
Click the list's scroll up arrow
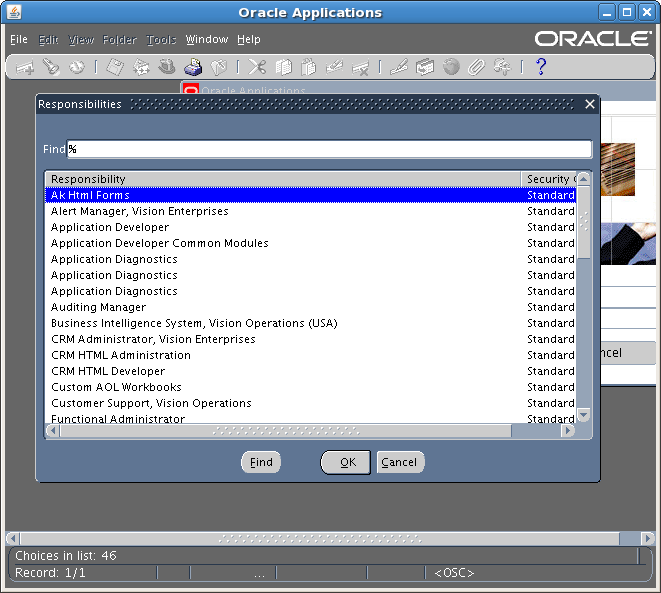pyautogui.click(x=583, y=179)
